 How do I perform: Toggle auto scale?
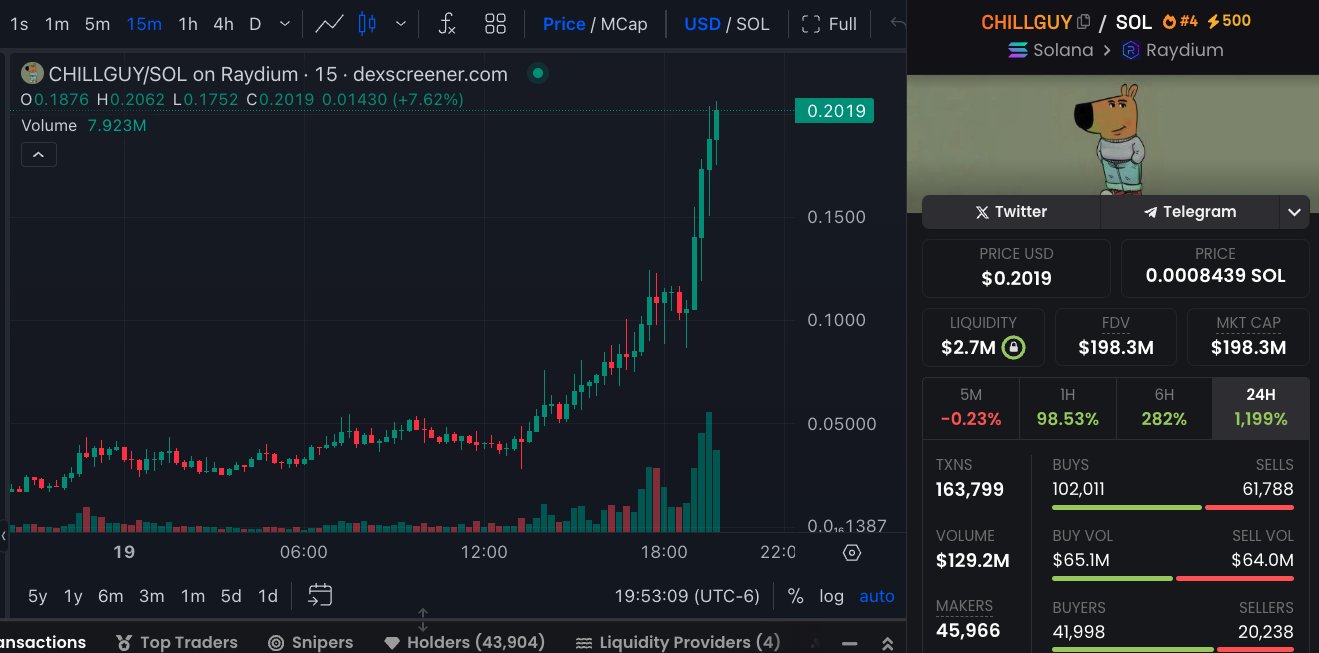click(x=877, y=596)
